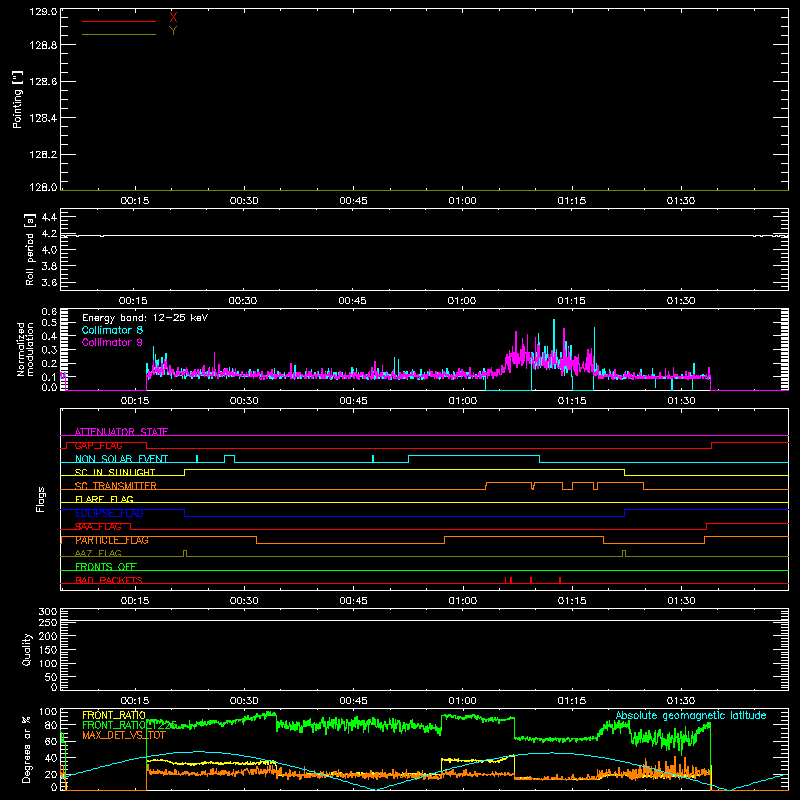800x800 pixels.
Task: Click the ATTENUATOR_STATE flag label
Action: [121, 432]
